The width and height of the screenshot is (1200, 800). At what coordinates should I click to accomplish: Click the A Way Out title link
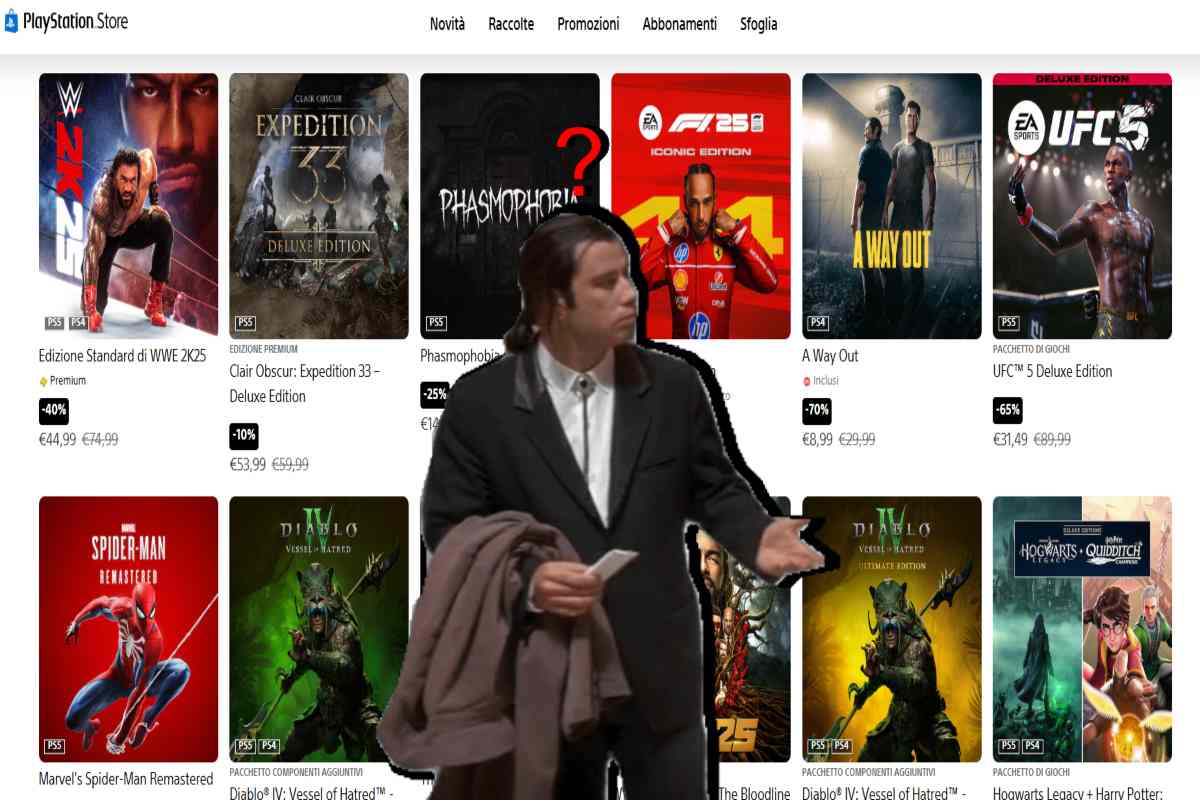830,356
